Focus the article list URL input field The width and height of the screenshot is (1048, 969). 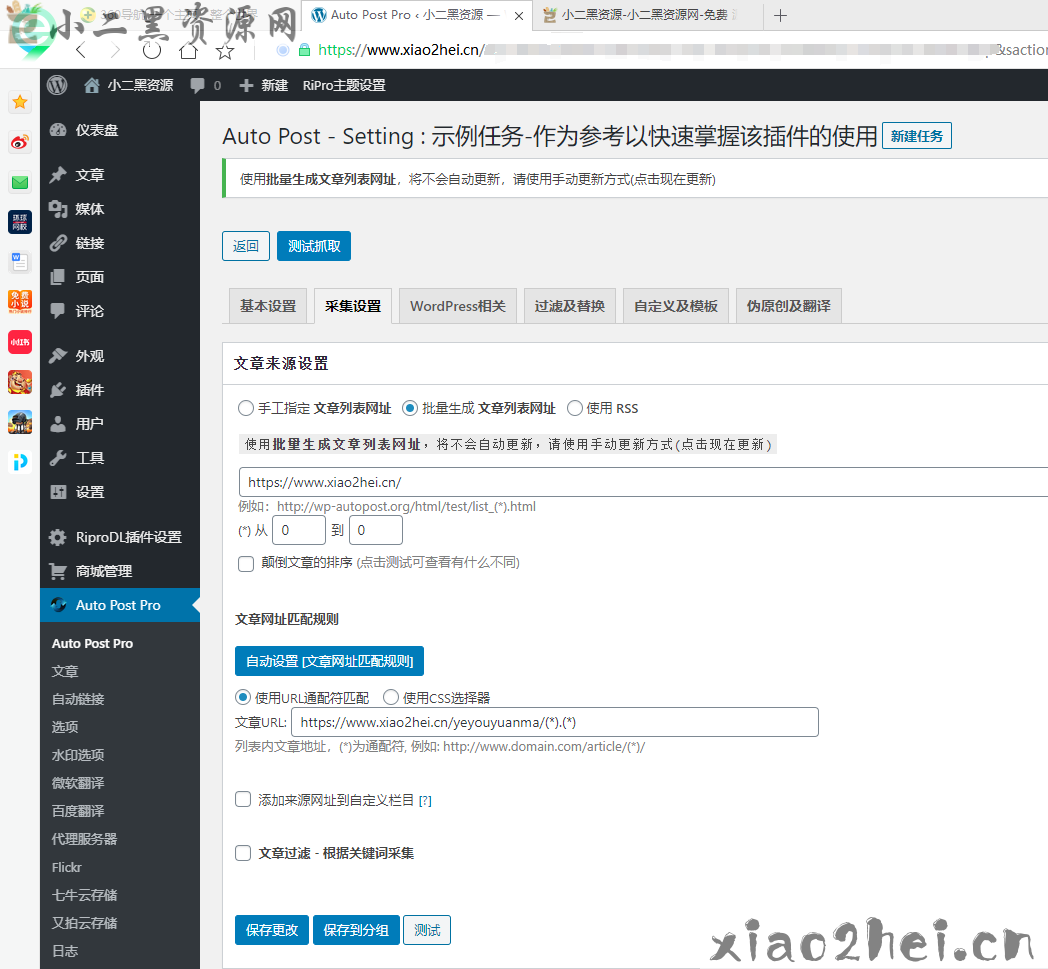click(643, 482)
